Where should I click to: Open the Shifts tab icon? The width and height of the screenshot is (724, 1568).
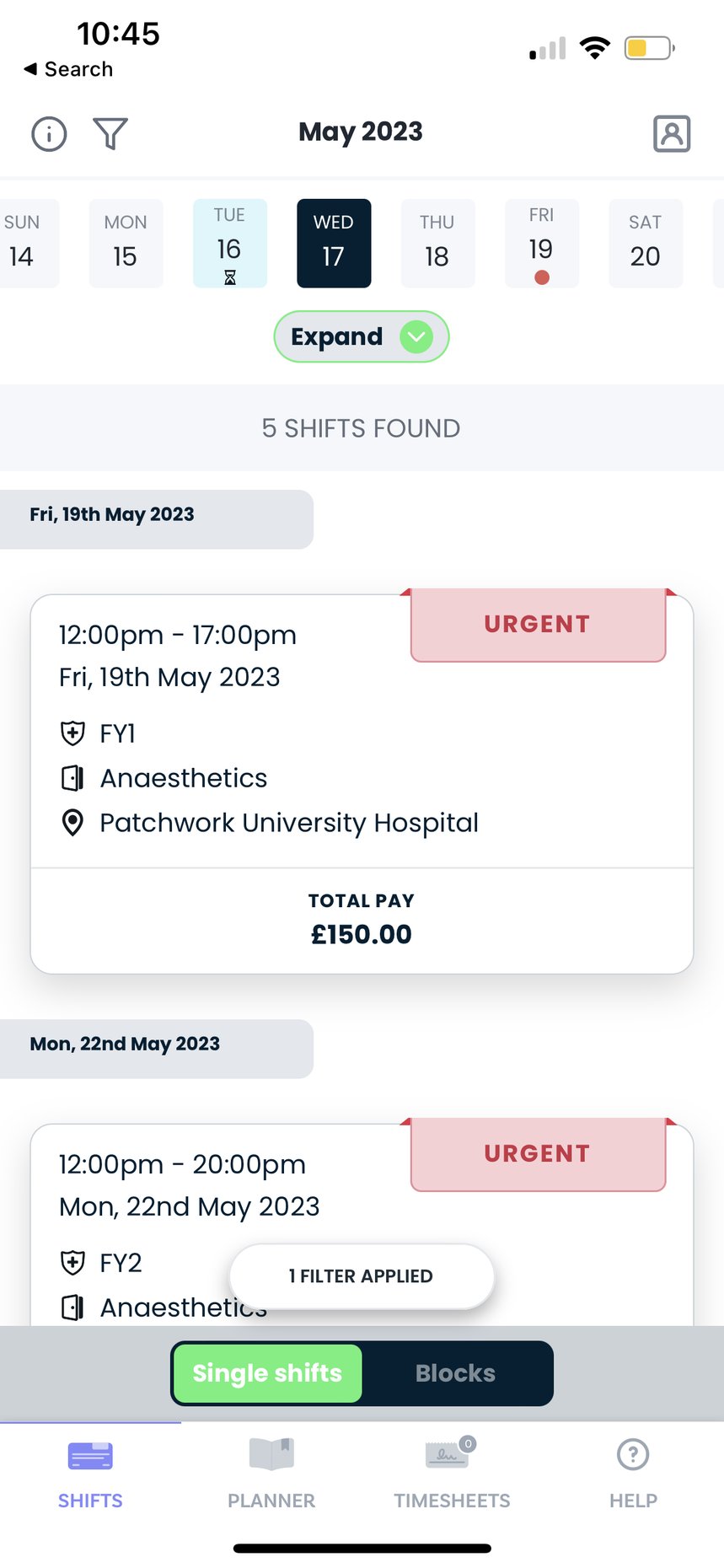90,1456
